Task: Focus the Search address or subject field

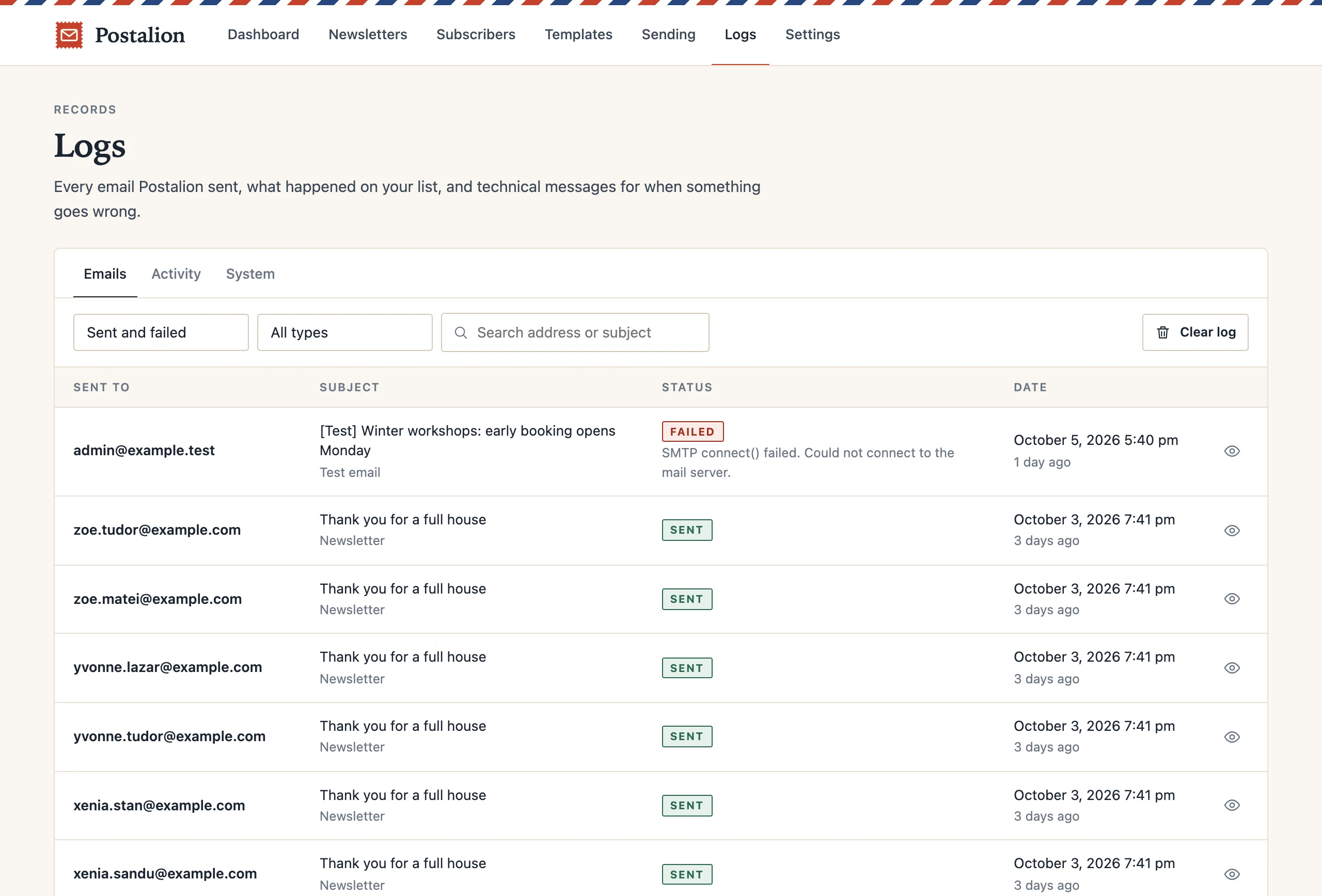Action: 575,332
